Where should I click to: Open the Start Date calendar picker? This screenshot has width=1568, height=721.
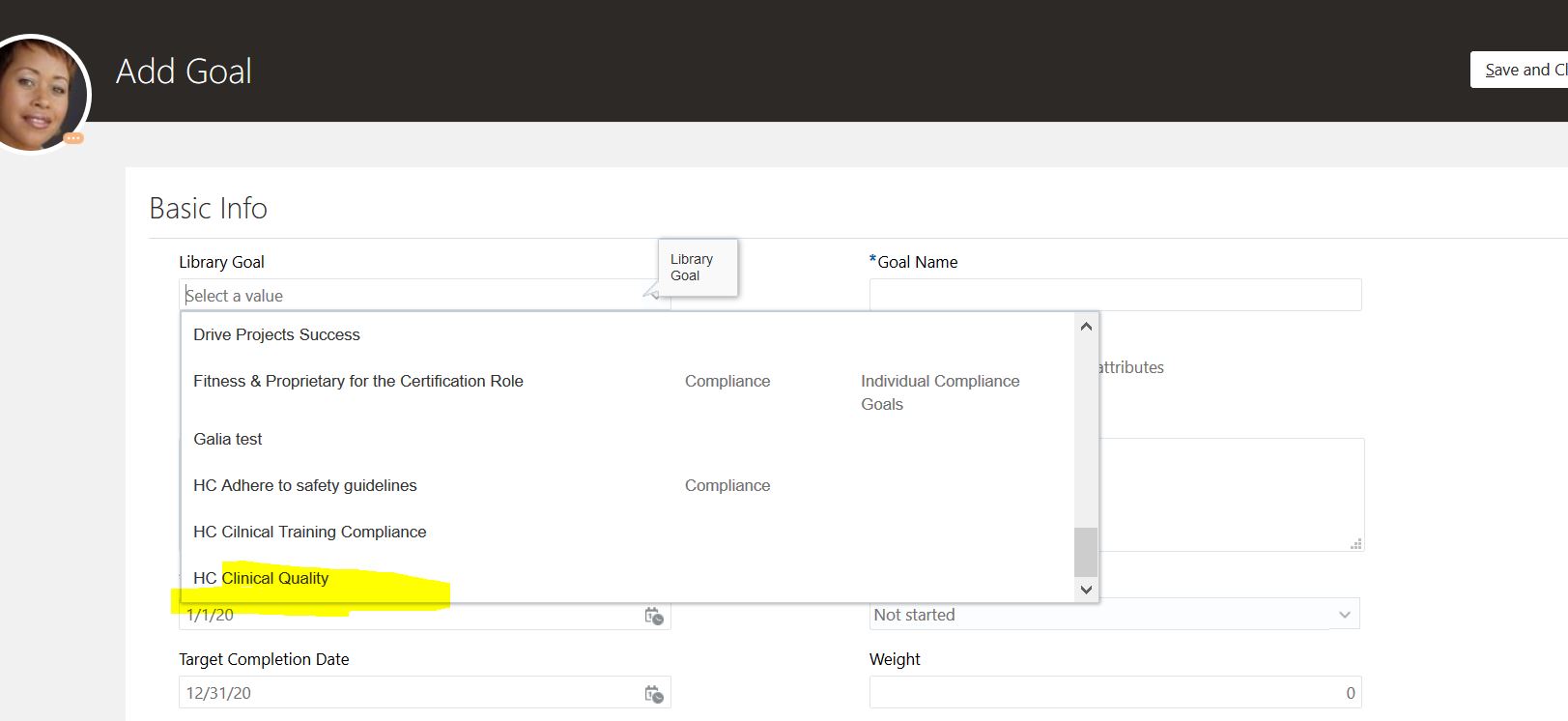pos(654,616)
